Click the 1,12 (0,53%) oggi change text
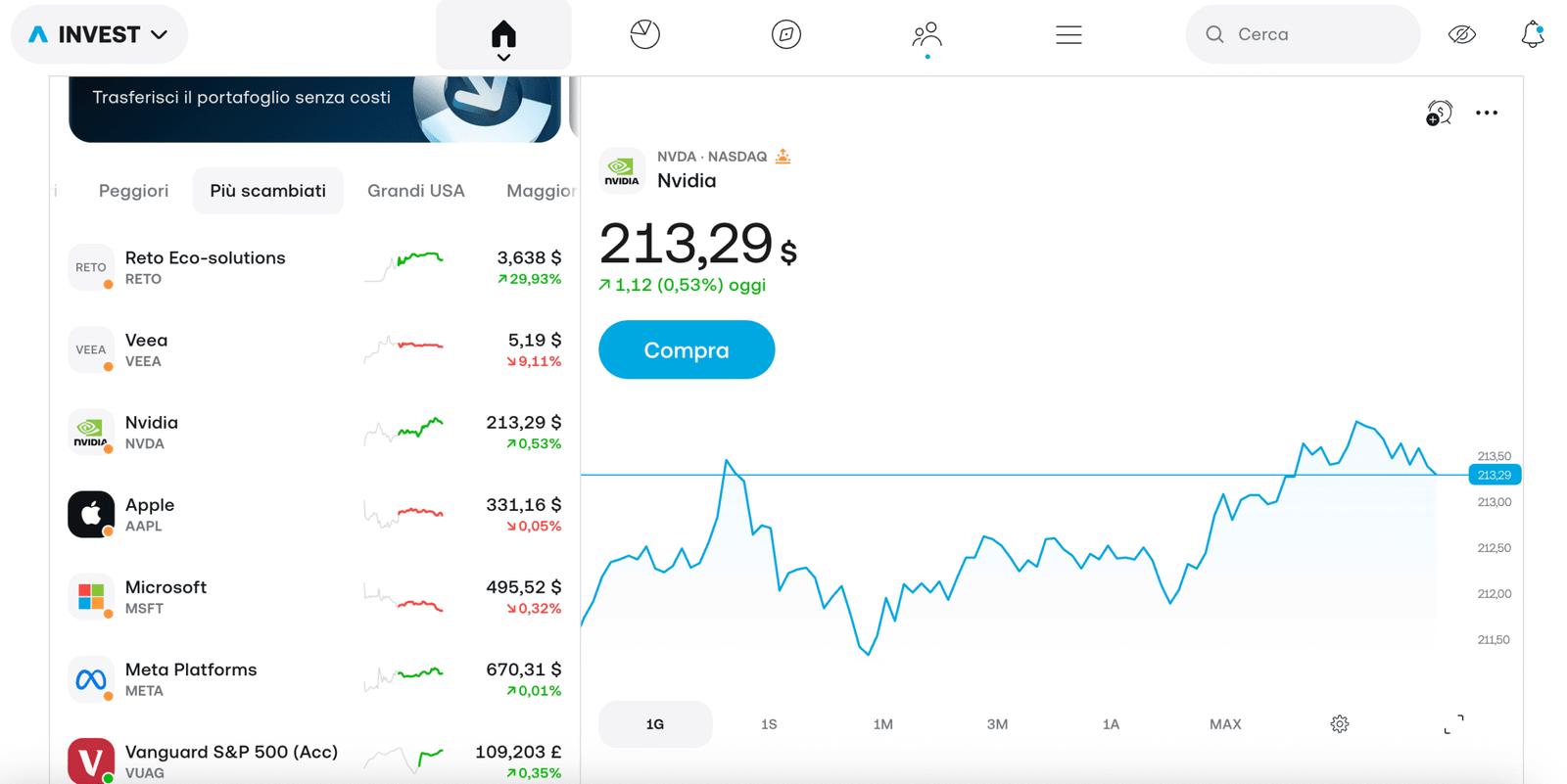 (x=683, y=285)
